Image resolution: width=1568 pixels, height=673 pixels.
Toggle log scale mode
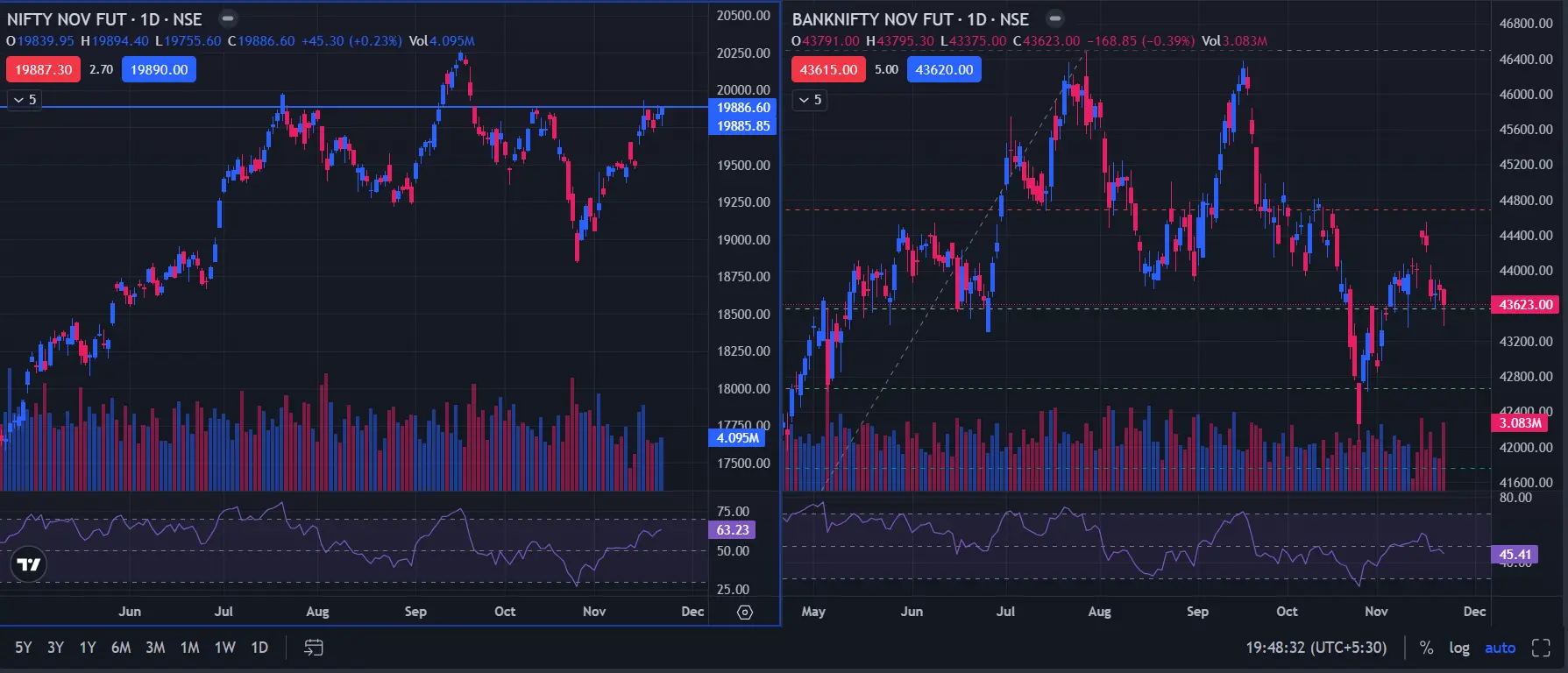(1459, 648)
